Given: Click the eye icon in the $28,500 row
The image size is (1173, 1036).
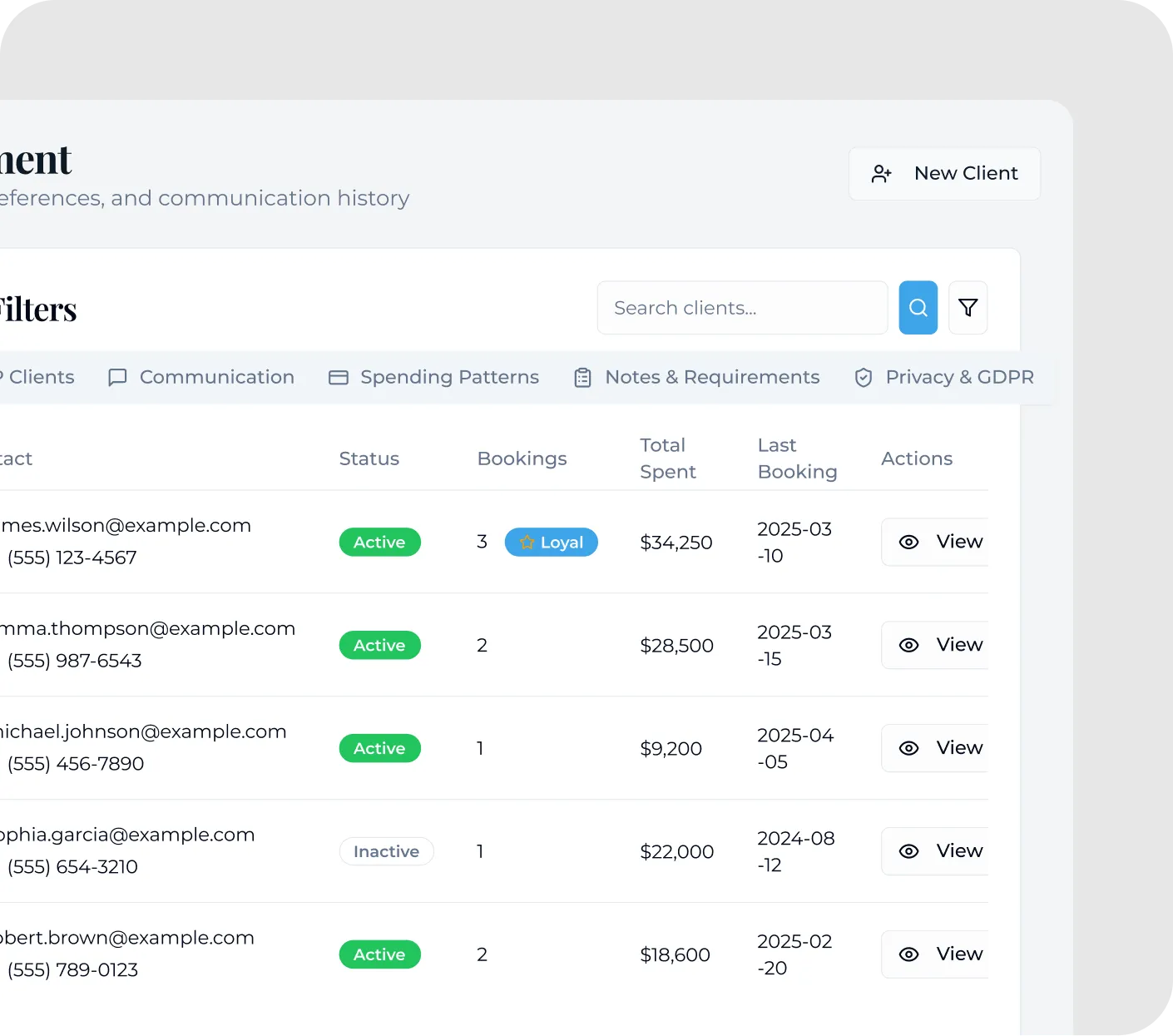Looking at the screenshot, I should 909,645.
